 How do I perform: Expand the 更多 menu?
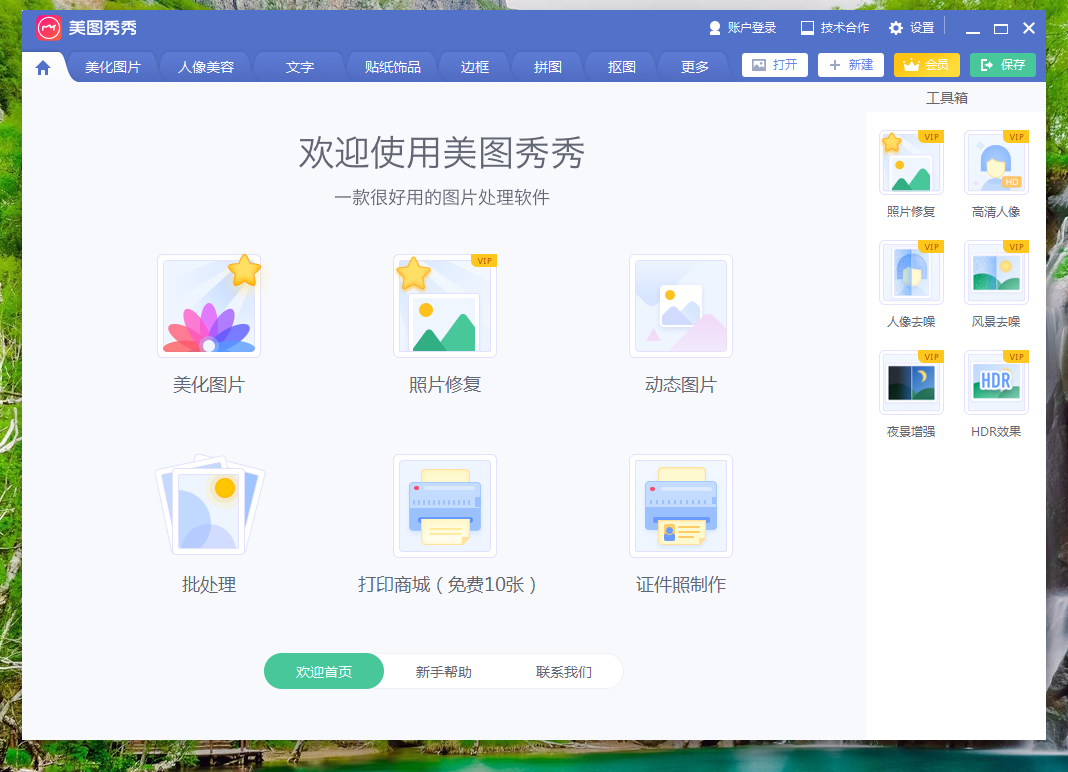click(x=693, y=66)
